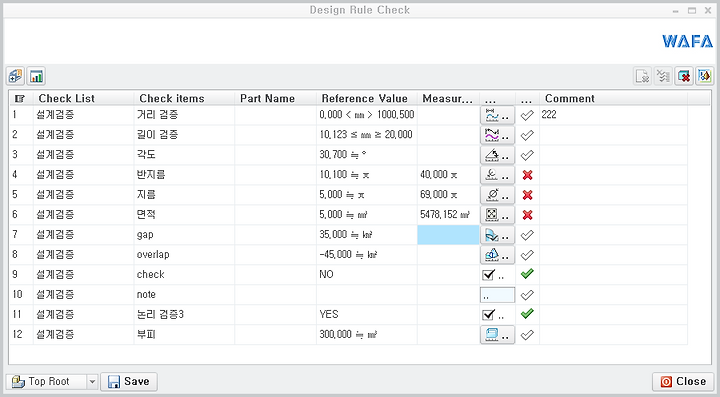Image resolution: width=720 pixels, height=397 pixels.
Task: Click the rightmost colored toolbar icon
Action: click(704, 76)
